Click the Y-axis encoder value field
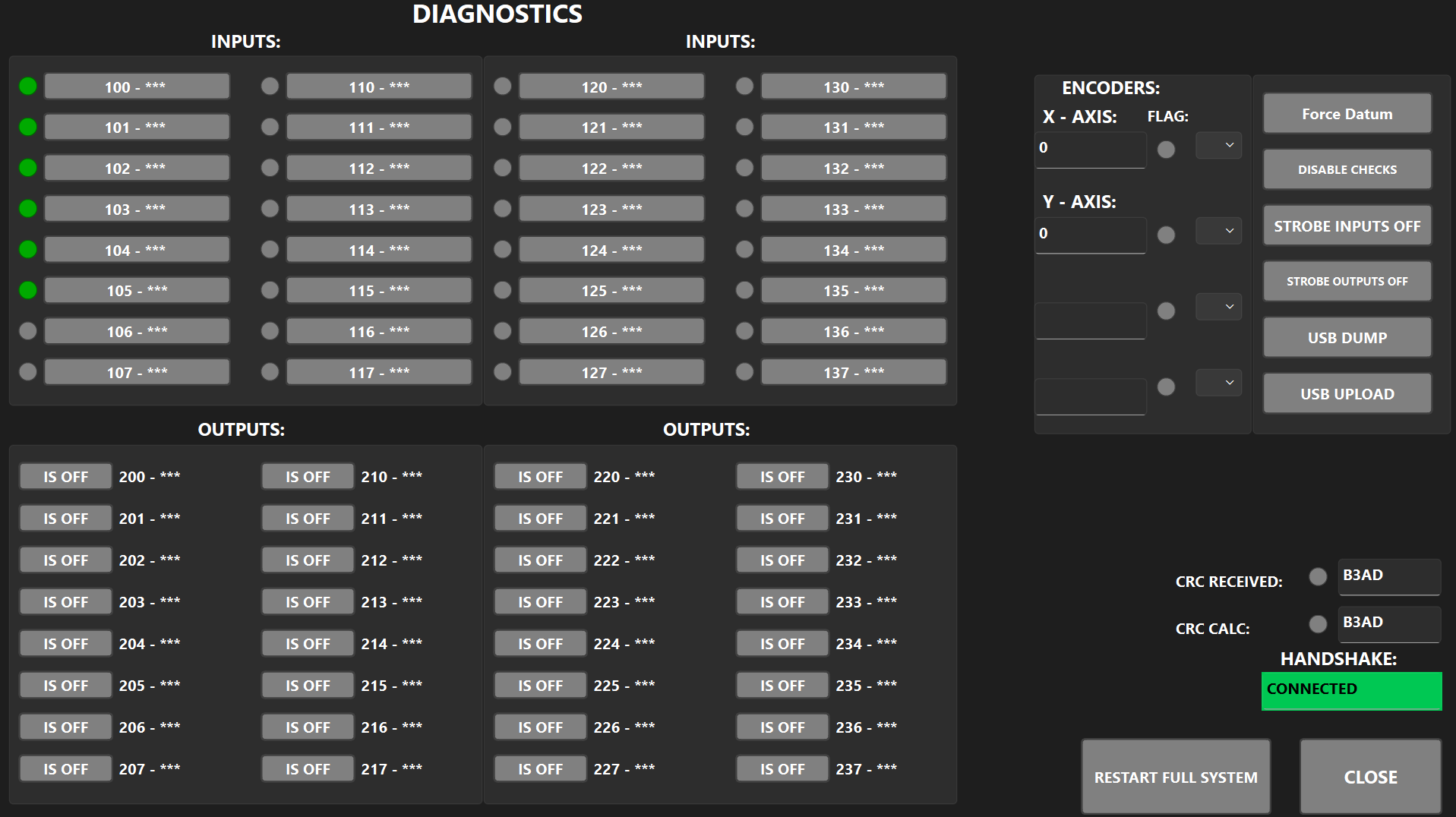The height and width of the screenshot is (817, 1456). pos(1091,235)
